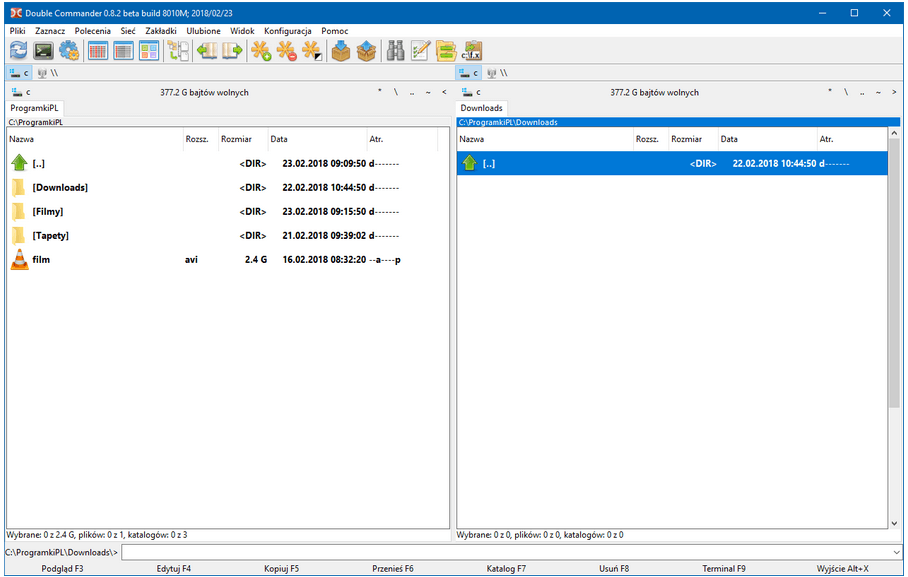The image size is (908, 577).
Task: Open the Konfiguracja menu
Action: tap(288, 31)
